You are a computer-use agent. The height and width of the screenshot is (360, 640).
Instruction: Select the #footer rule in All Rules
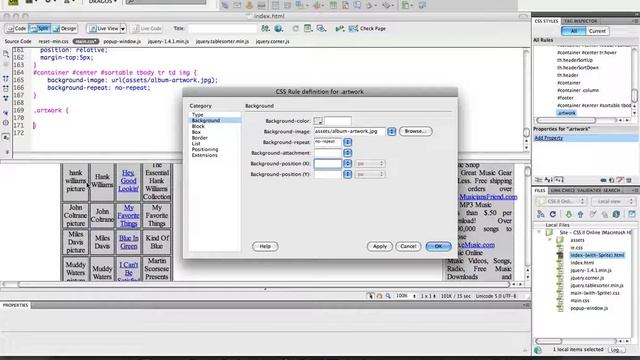click(565, 98)
